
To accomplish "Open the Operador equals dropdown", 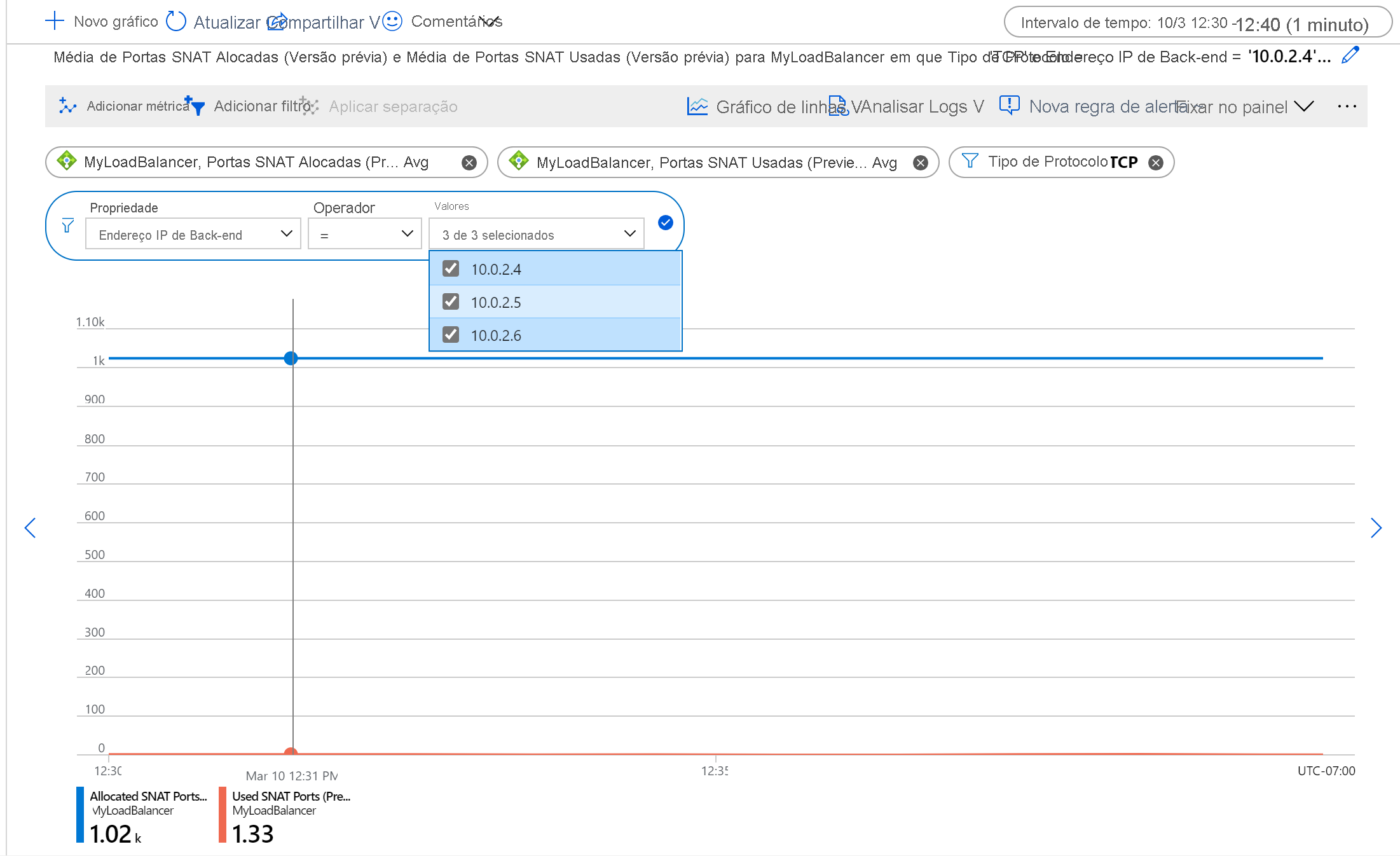I will pyautogui.click(x=365, y=234).
